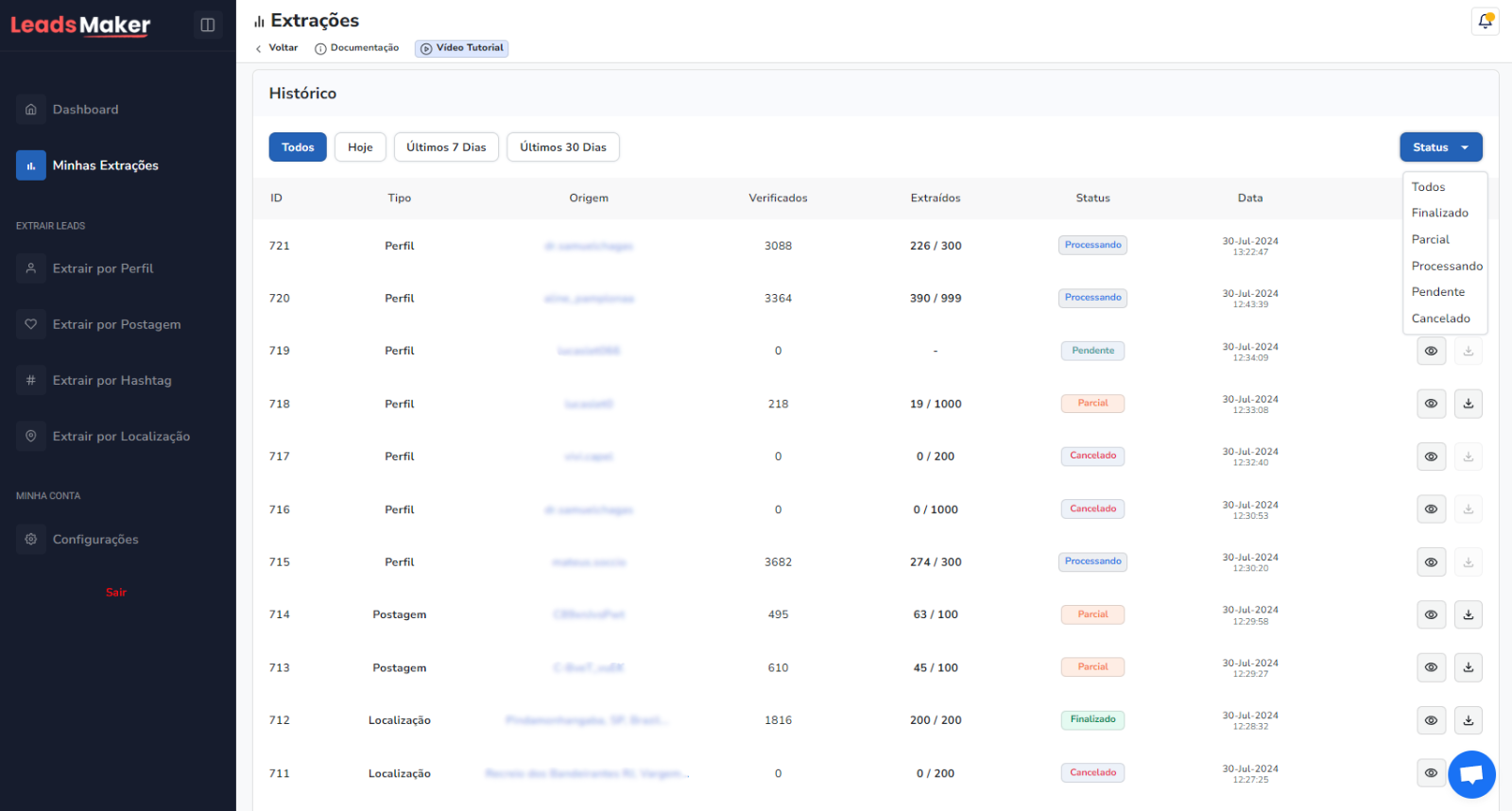Click verified count 3682
1512x811 pixels.
(x=778, y=562)
